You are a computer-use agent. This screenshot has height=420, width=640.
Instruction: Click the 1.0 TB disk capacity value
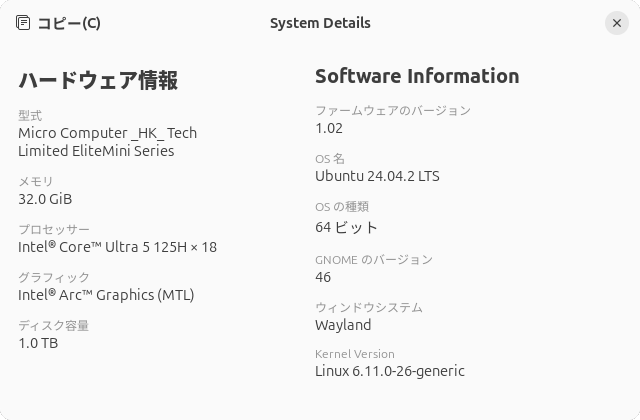click(x=38, y=343)
